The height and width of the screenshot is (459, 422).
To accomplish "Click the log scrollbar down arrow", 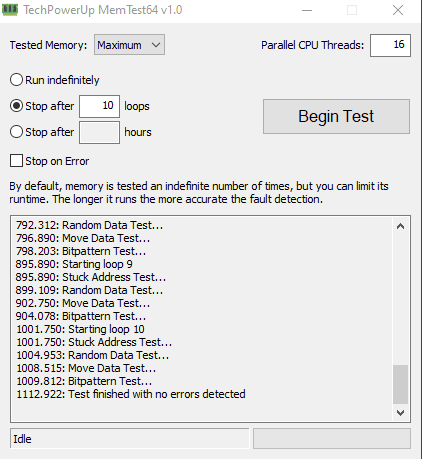I will 400,413.
